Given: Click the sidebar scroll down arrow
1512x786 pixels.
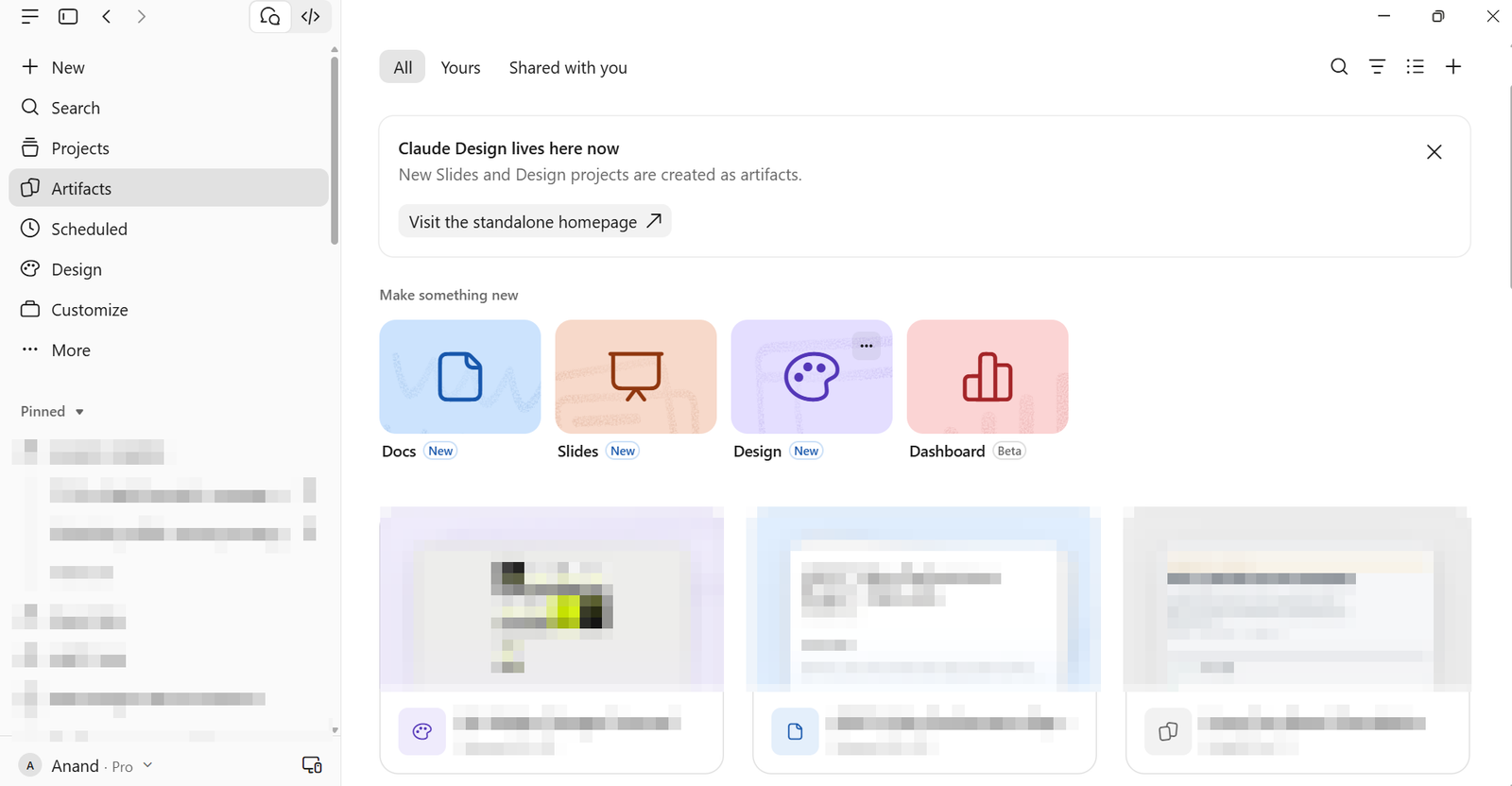Looking at the screenshot, I should point(335,730).
